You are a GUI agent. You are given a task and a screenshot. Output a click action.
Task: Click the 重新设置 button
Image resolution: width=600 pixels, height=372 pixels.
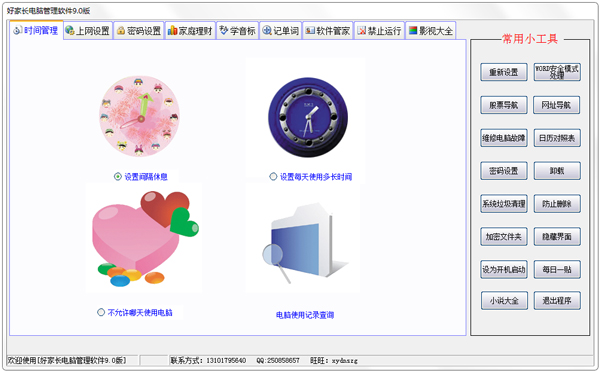pyautogui.click(x=504, y=72)
